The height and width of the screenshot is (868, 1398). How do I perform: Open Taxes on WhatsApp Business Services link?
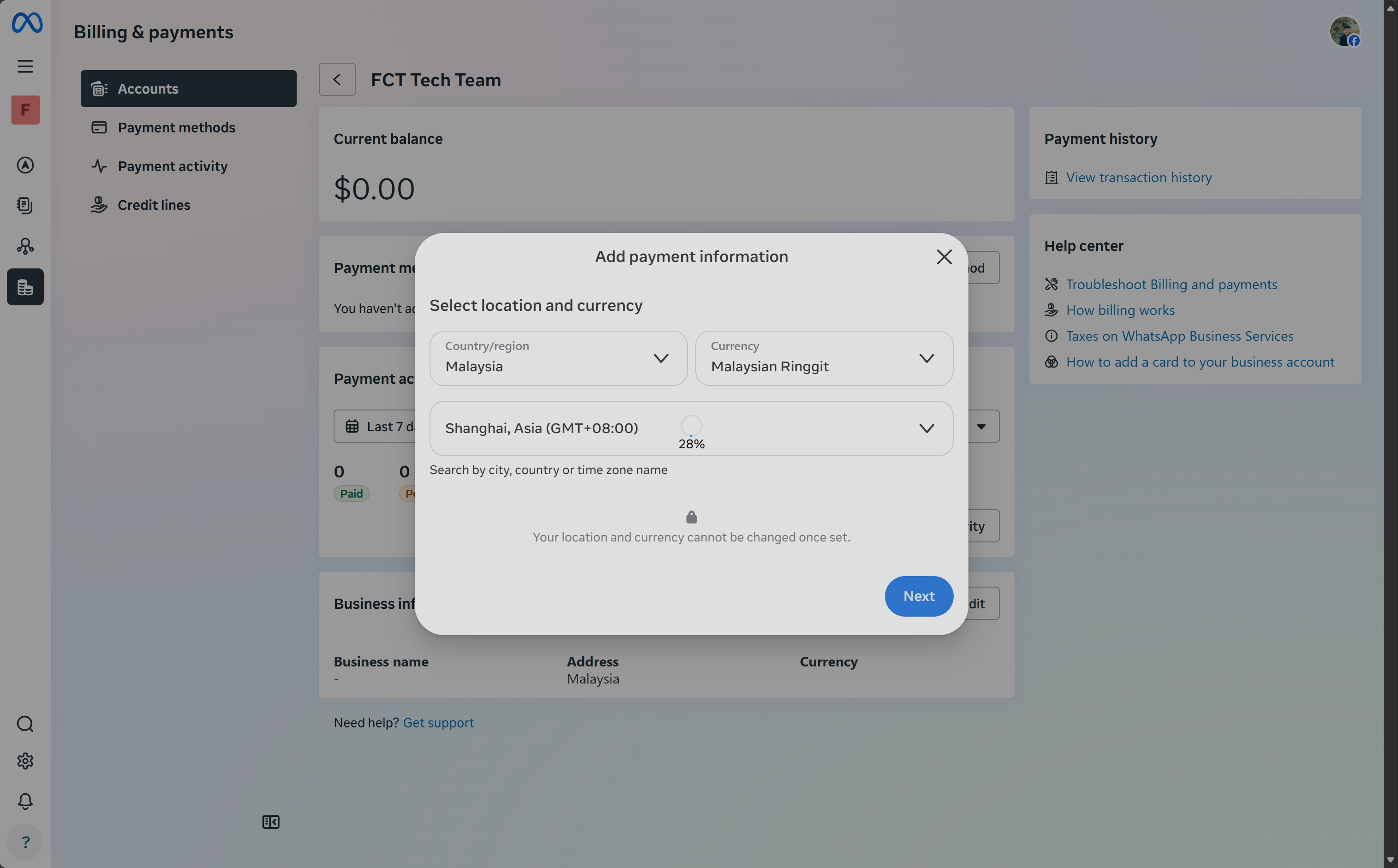point(1180,336)
